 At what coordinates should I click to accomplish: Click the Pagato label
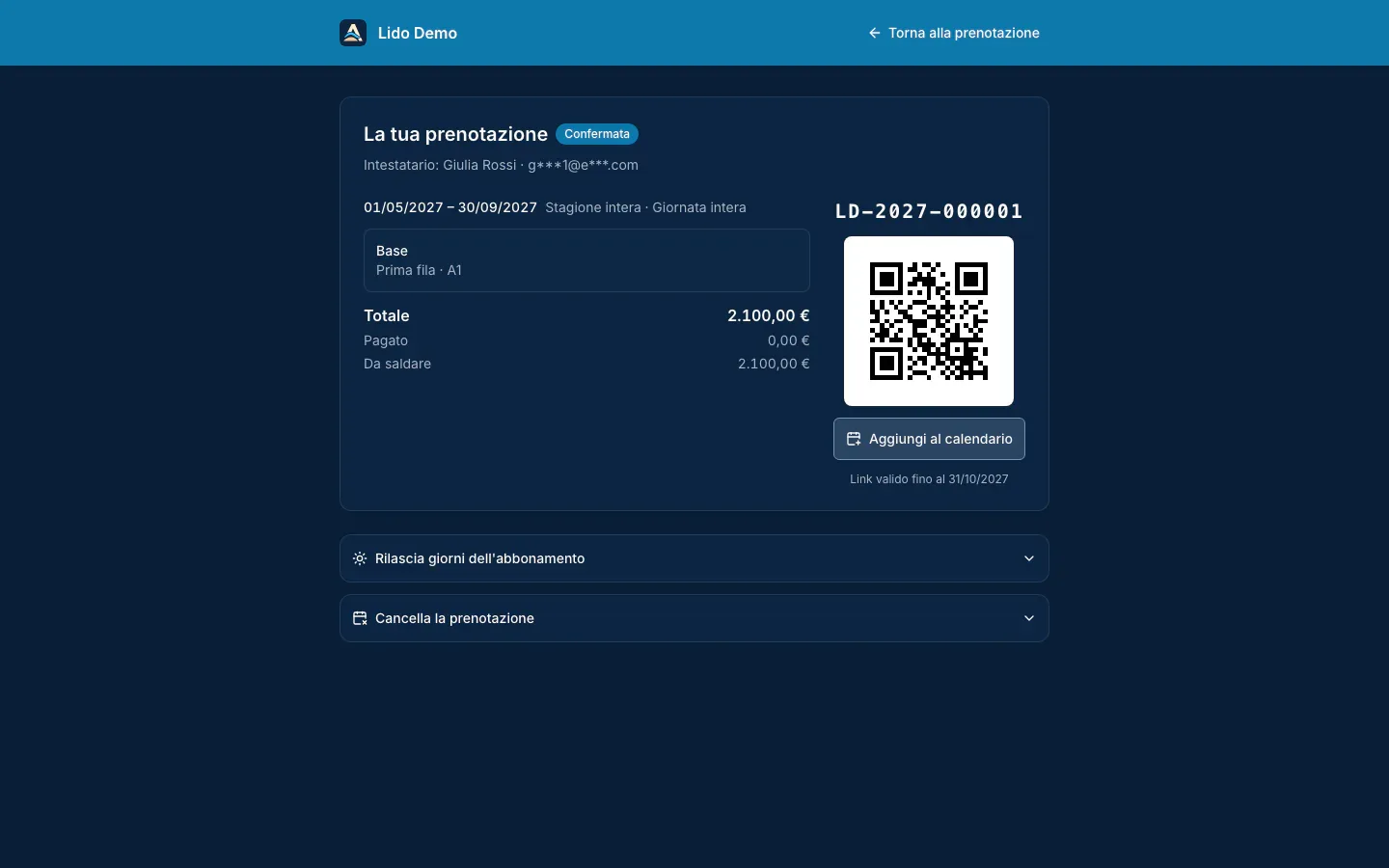[386, 340]
